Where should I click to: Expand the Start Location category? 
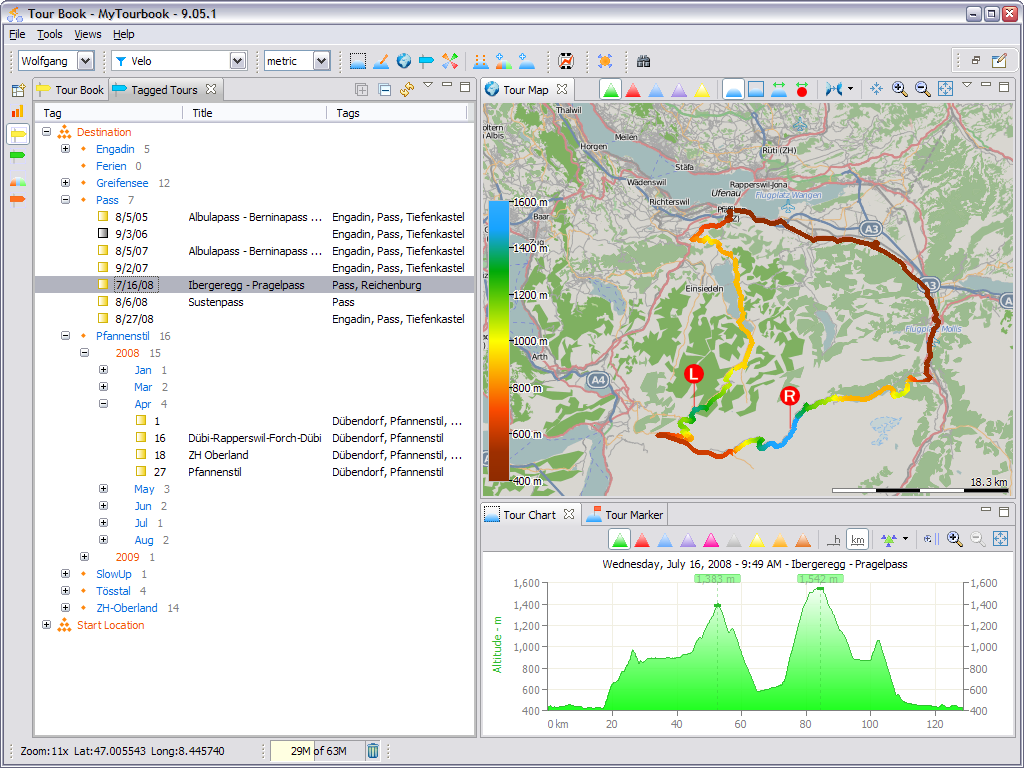[46, 625]
